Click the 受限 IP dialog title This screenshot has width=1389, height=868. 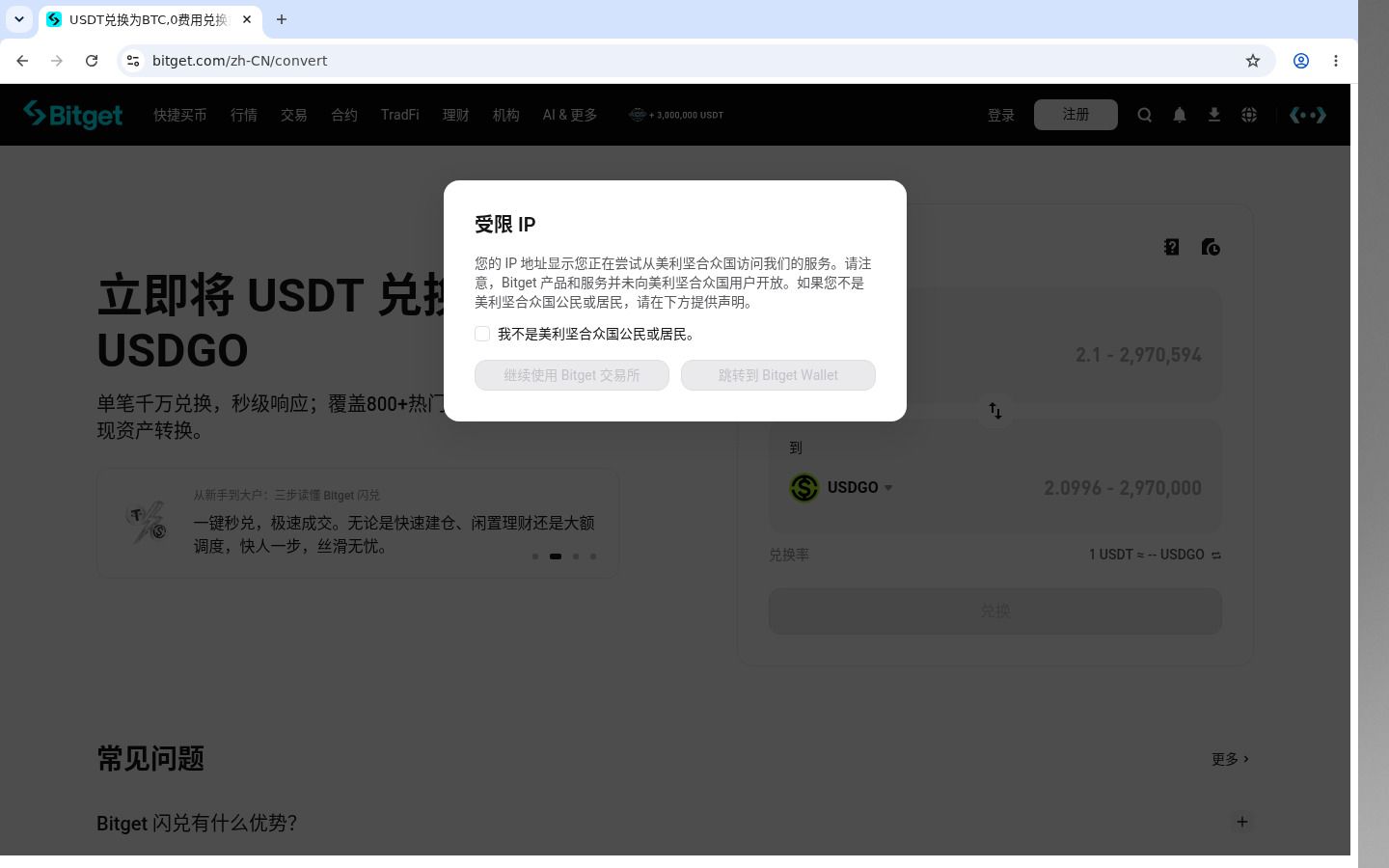click(505, 225)
